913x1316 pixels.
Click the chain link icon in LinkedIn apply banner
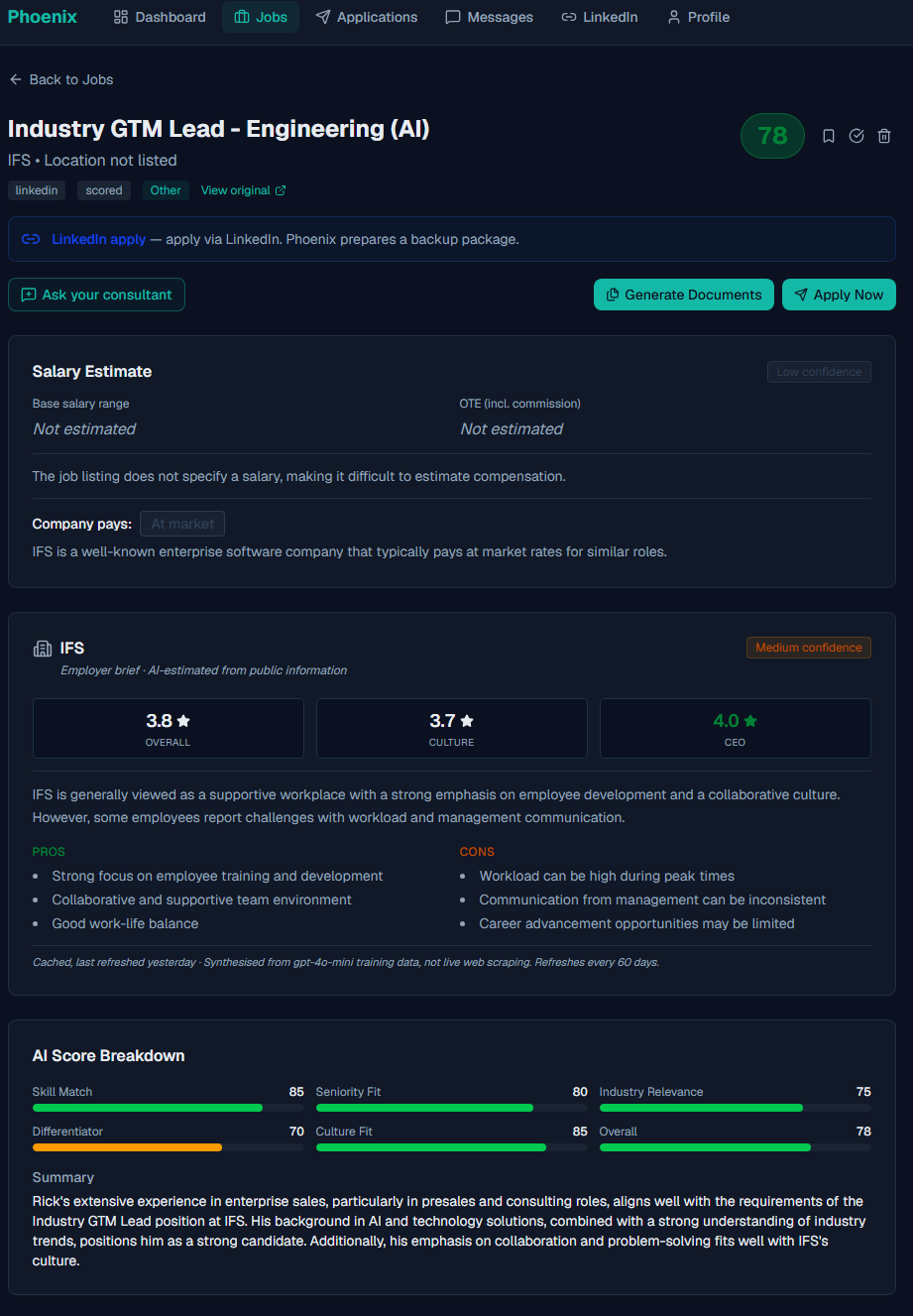[x=31, y=239]
